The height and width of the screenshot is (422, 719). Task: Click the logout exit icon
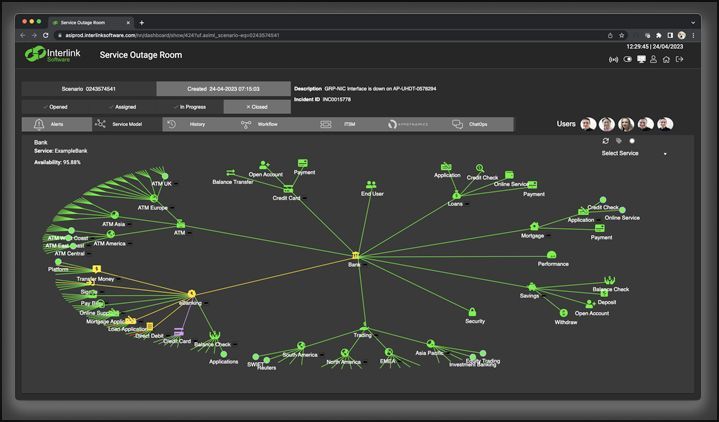click(x=680, y=59)
